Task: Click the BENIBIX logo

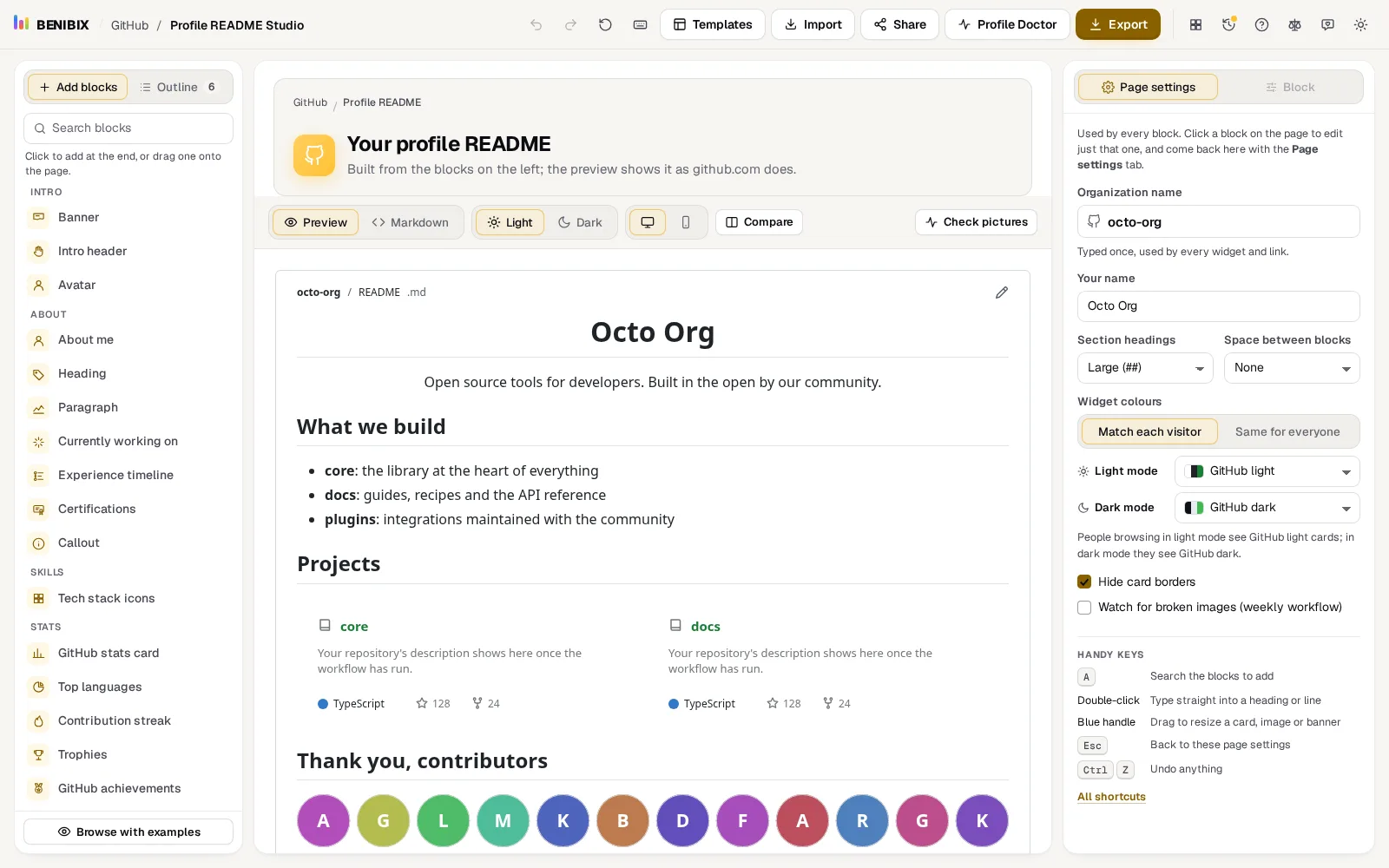Action: tap(51, 24)
